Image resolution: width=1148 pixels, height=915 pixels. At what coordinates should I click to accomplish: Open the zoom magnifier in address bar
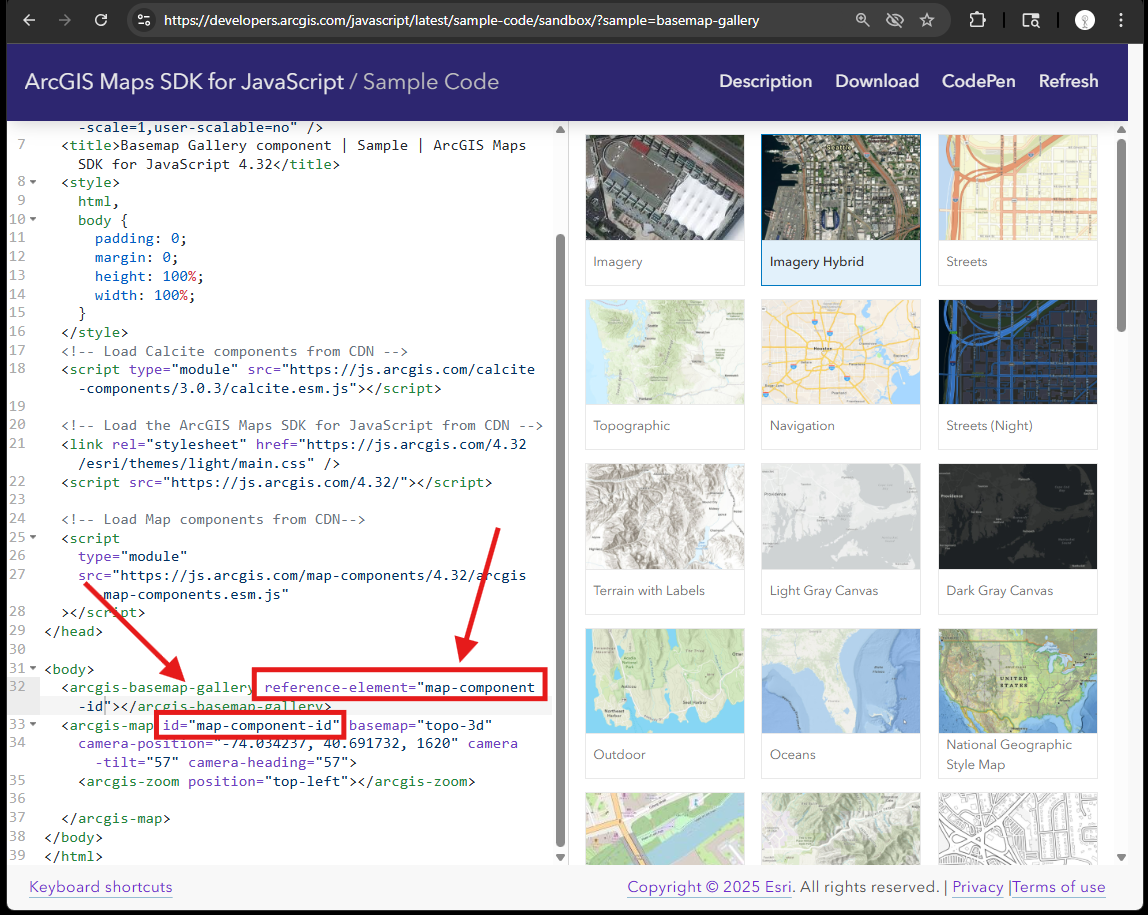click(x=862, y=20)
